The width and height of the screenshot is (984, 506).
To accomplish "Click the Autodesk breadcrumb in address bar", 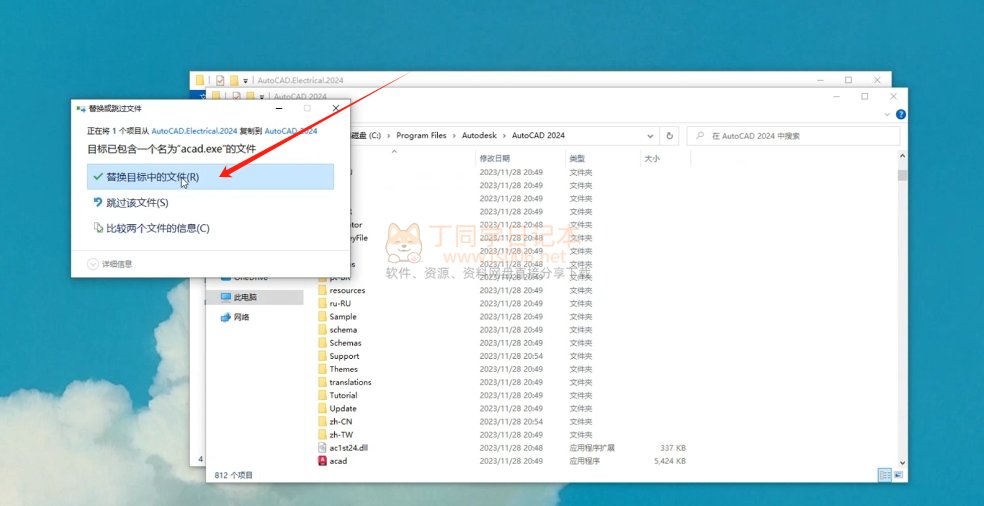I will (479, 135).
